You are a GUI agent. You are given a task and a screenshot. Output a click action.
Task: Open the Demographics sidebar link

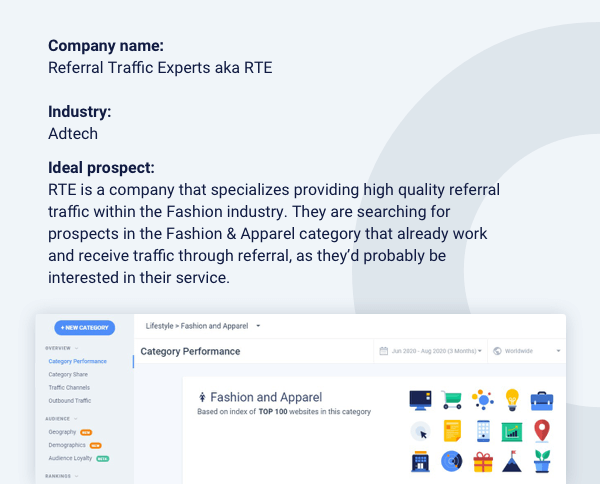click(67, 444)
